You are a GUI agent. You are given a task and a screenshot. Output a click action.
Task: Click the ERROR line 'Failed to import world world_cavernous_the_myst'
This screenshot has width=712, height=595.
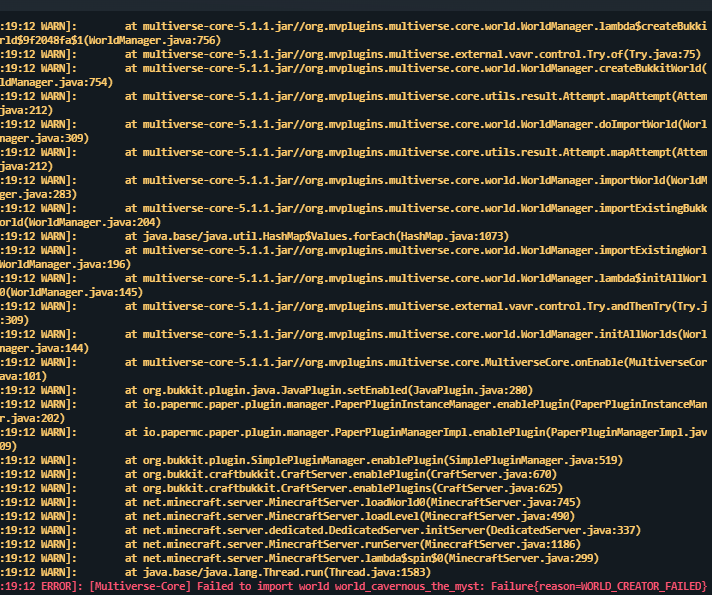pos(354,586)
